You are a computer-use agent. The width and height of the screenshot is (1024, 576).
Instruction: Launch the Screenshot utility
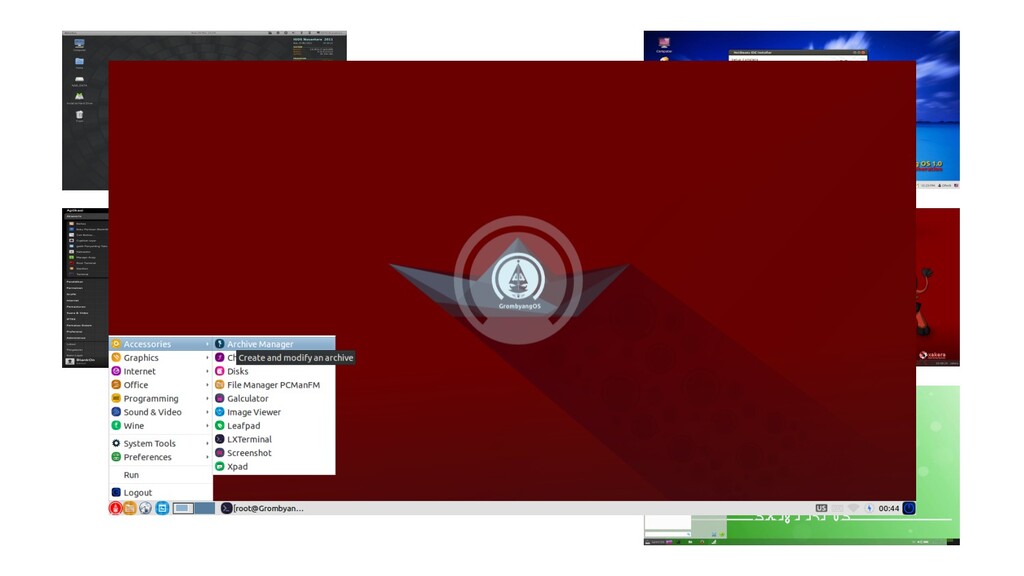coord(274,453)
